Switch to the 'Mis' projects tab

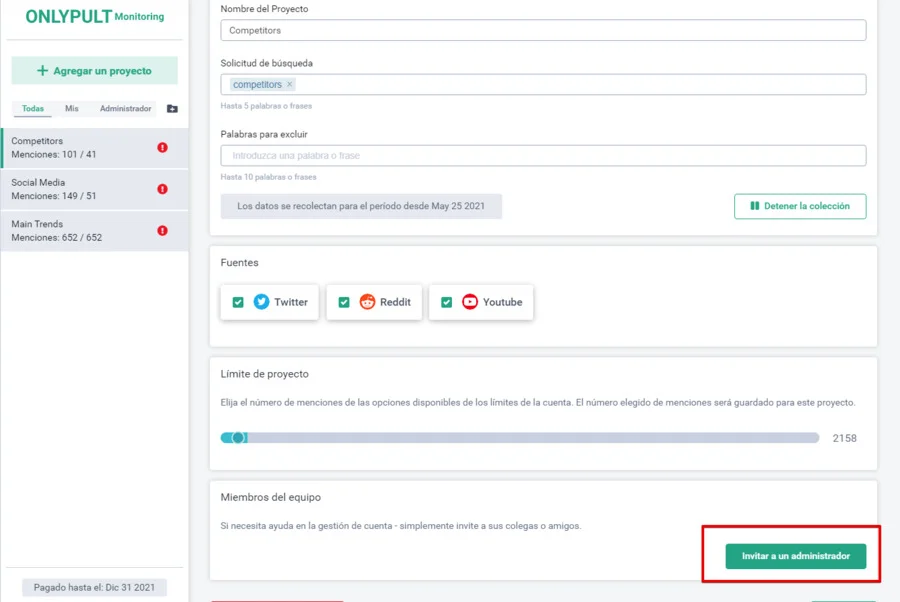72,109
